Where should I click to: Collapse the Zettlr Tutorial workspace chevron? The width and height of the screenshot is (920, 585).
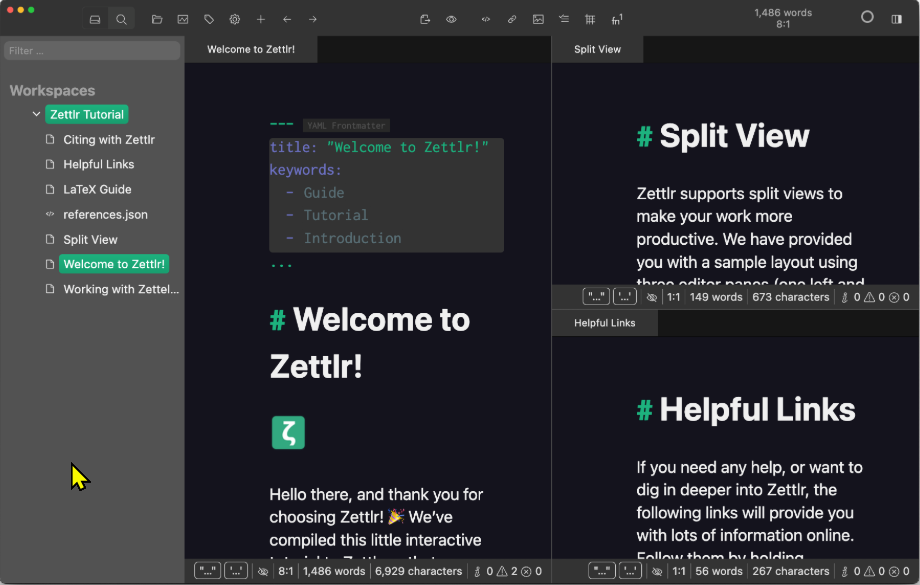[36, 114]
